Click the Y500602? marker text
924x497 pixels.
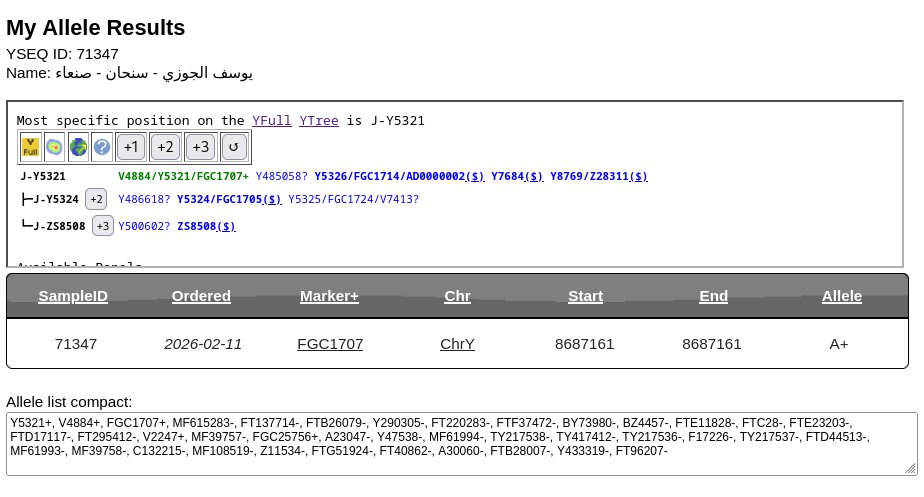[x=144, y=226]
